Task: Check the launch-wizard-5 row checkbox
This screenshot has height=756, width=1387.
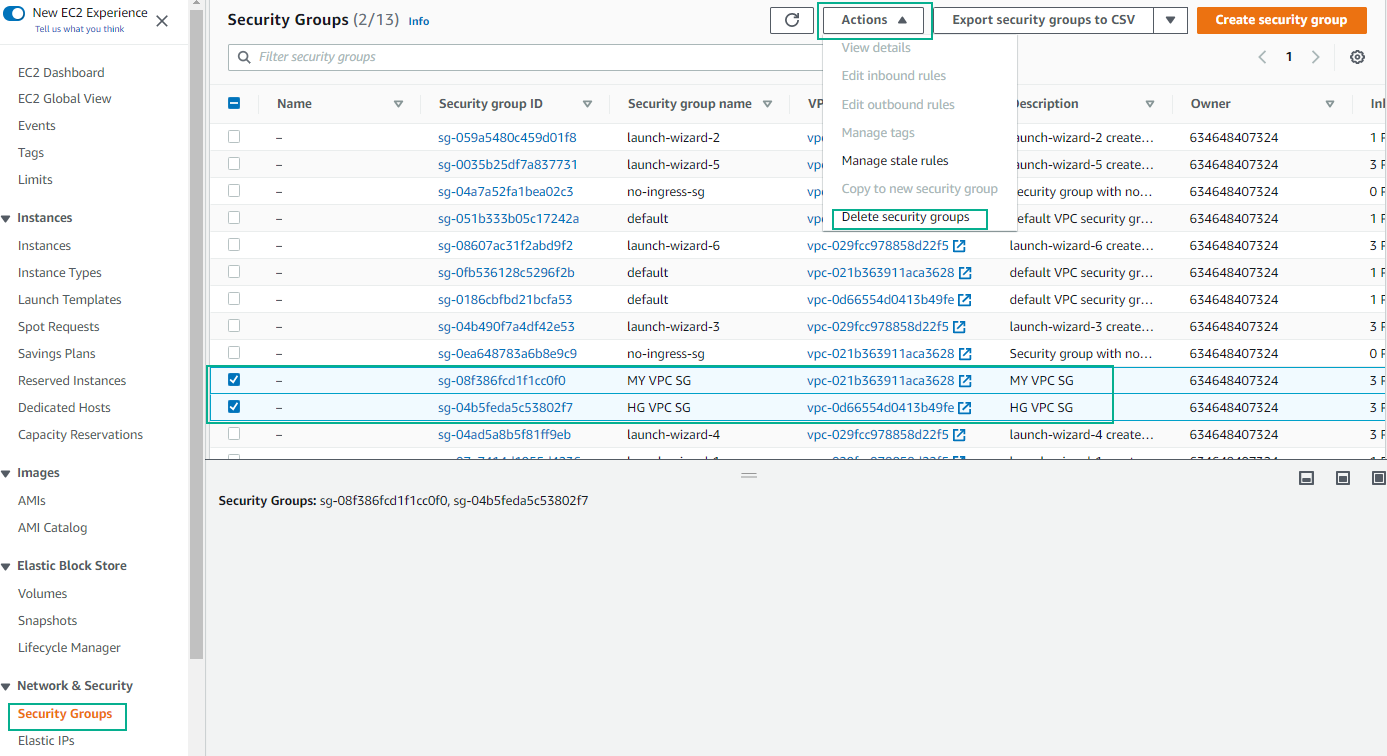Action: pos(234,164)
